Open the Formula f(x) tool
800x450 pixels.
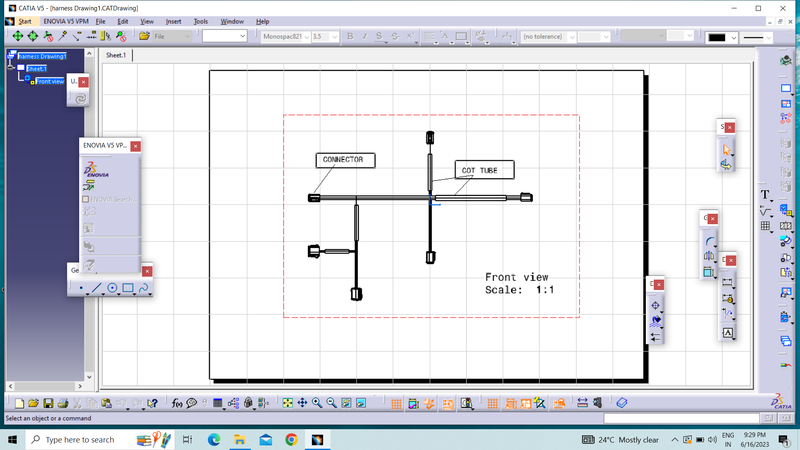(177, 403)
